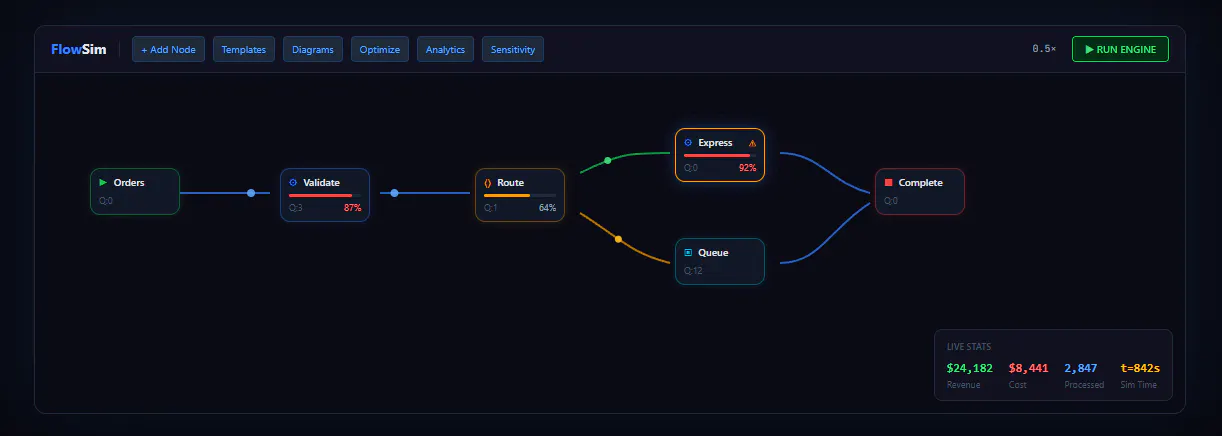1222x436 pixels.
Task: Open the Diagrams menu
Action: (313, 49)
